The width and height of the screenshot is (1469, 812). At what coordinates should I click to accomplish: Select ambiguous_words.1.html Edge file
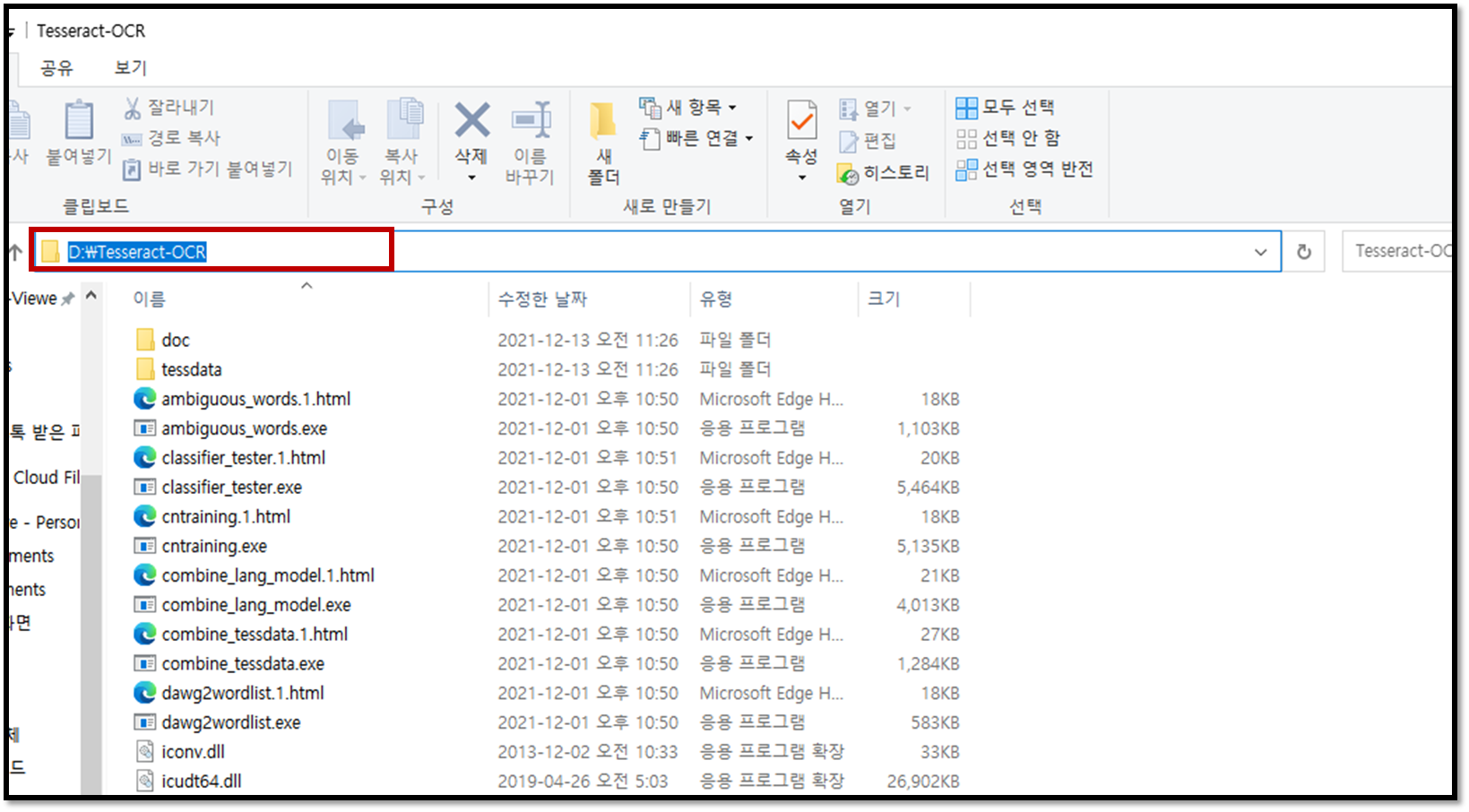pyautogui.click(x=255, y=399)
